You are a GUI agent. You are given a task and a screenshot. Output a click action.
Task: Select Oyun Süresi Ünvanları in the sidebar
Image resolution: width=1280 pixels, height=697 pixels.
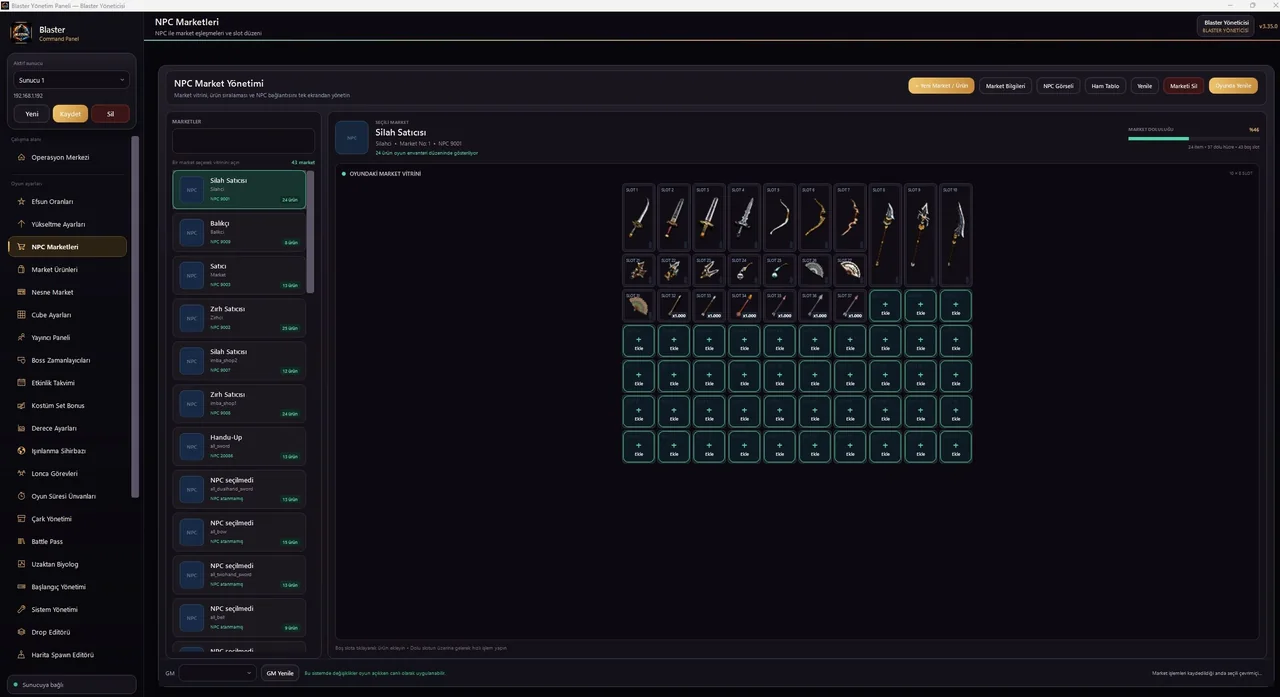(x=67, y=496)
